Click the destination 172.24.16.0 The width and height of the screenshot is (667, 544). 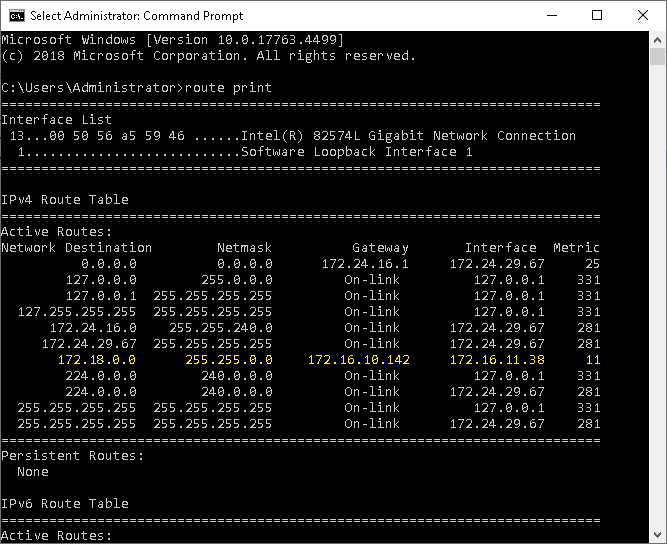[93, 328]
